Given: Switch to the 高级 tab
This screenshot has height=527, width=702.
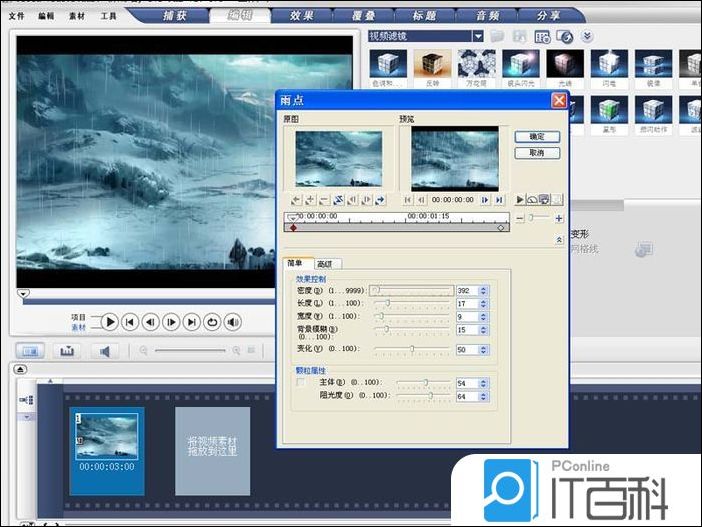Looking at the screenshot, I should pos(326,263).
